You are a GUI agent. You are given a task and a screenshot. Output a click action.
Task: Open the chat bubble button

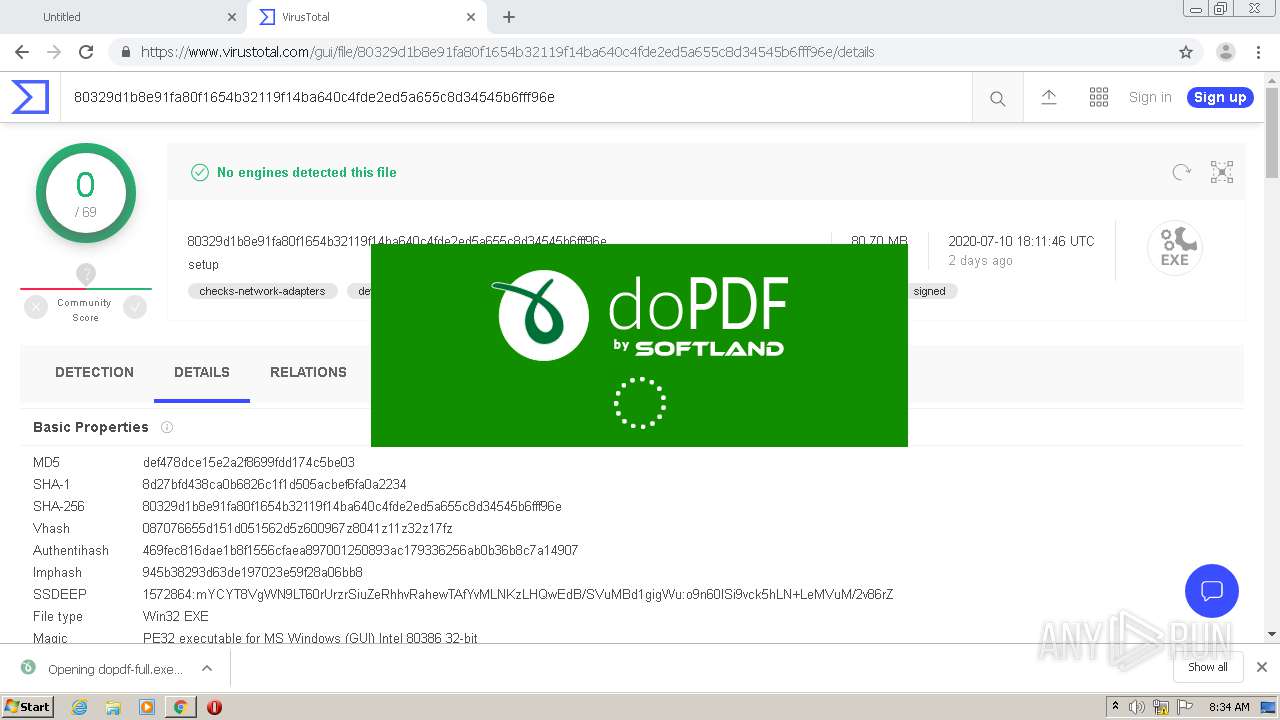click(1212, 590)
